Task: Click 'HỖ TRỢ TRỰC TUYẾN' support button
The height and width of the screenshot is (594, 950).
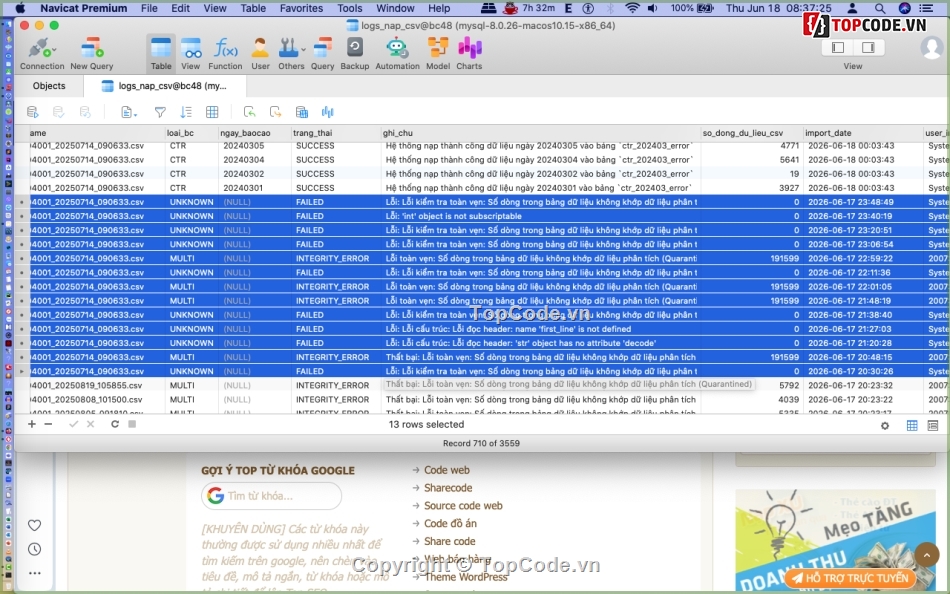Action: [850, 578]
